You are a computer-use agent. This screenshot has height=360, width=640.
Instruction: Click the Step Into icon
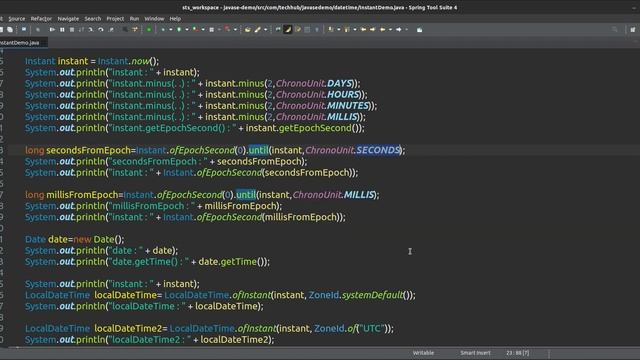point(91,29)
